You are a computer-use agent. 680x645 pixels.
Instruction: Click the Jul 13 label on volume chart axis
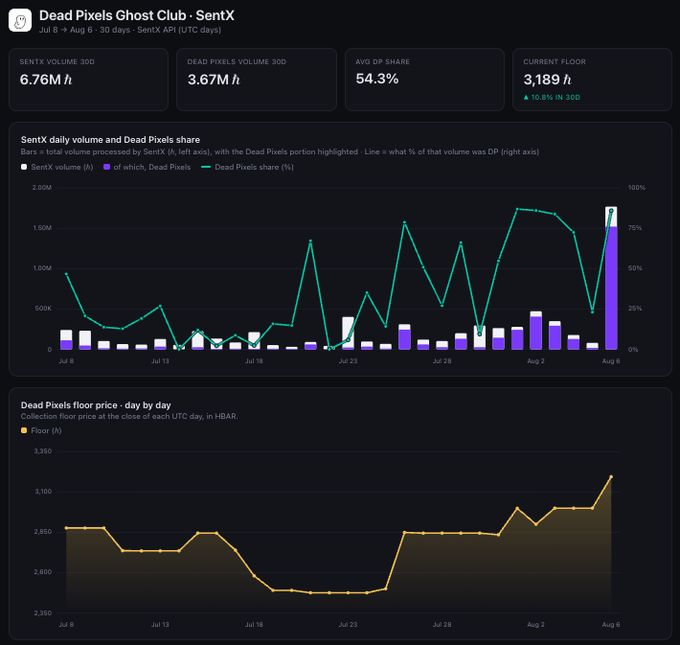(x=160, y=361)
